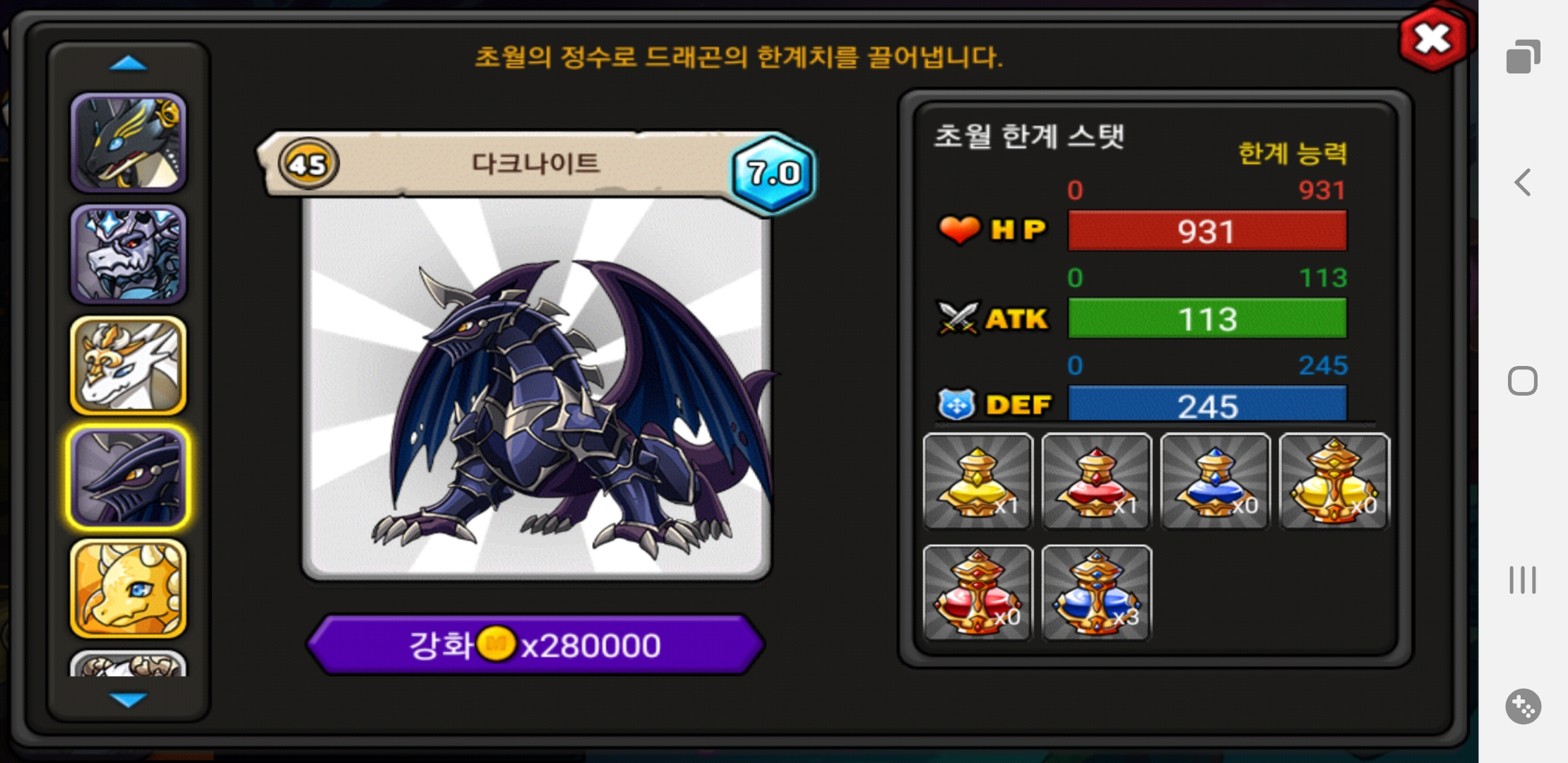Image resolution: width=1568 pixels, height=763 pixels.
Task: Tap the purple 강화 x280000 enhance button
Action: coord(536,644)
